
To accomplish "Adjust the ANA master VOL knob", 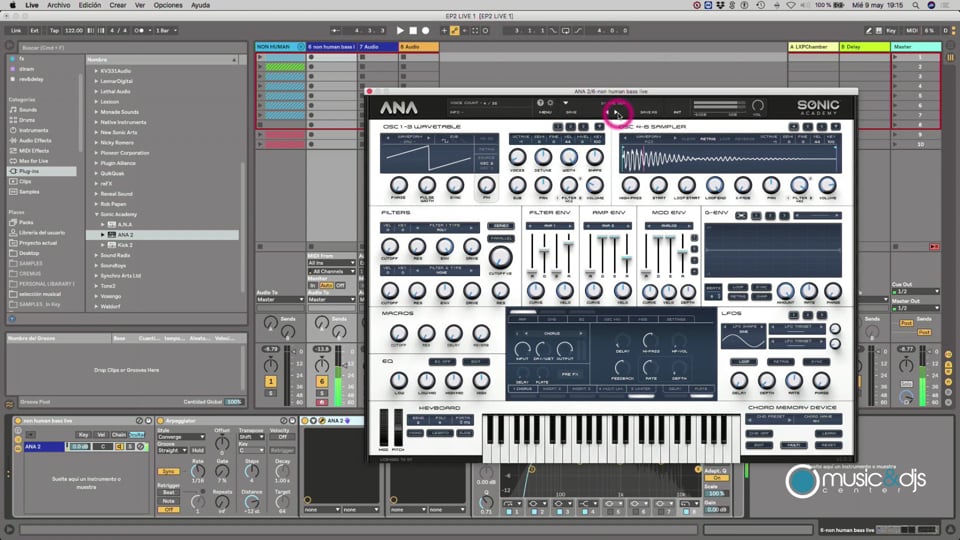I will [x=758, y=105].
